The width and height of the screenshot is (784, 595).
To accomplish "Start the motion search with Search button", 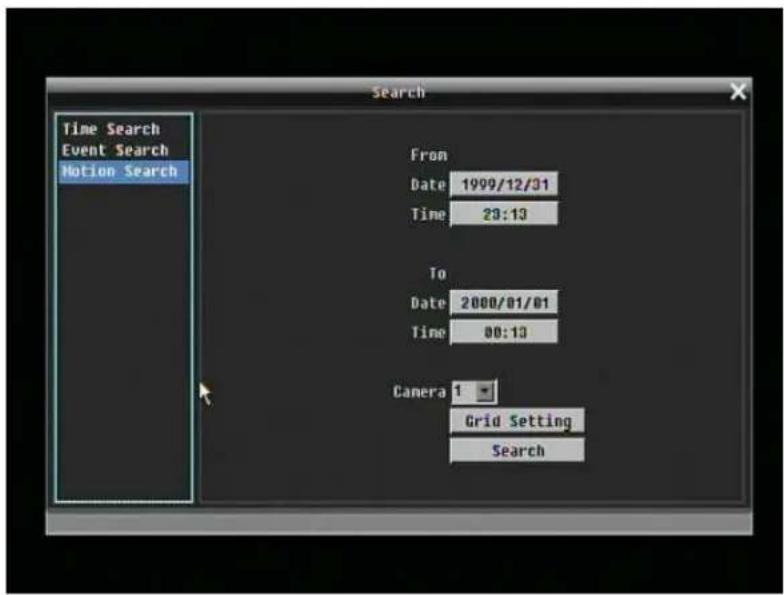I will pyautogui.click(x=518, y=450).
